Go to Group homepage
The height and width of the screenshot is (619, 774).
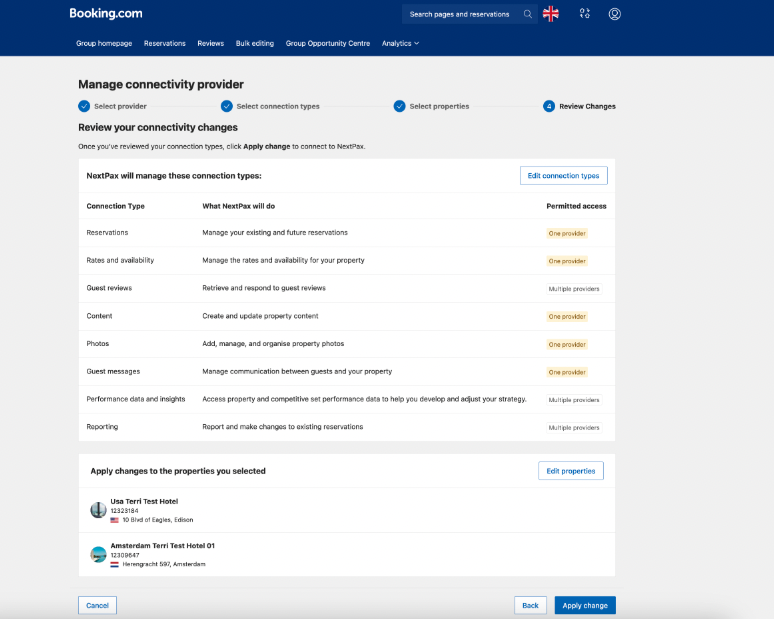coord(104,43)
